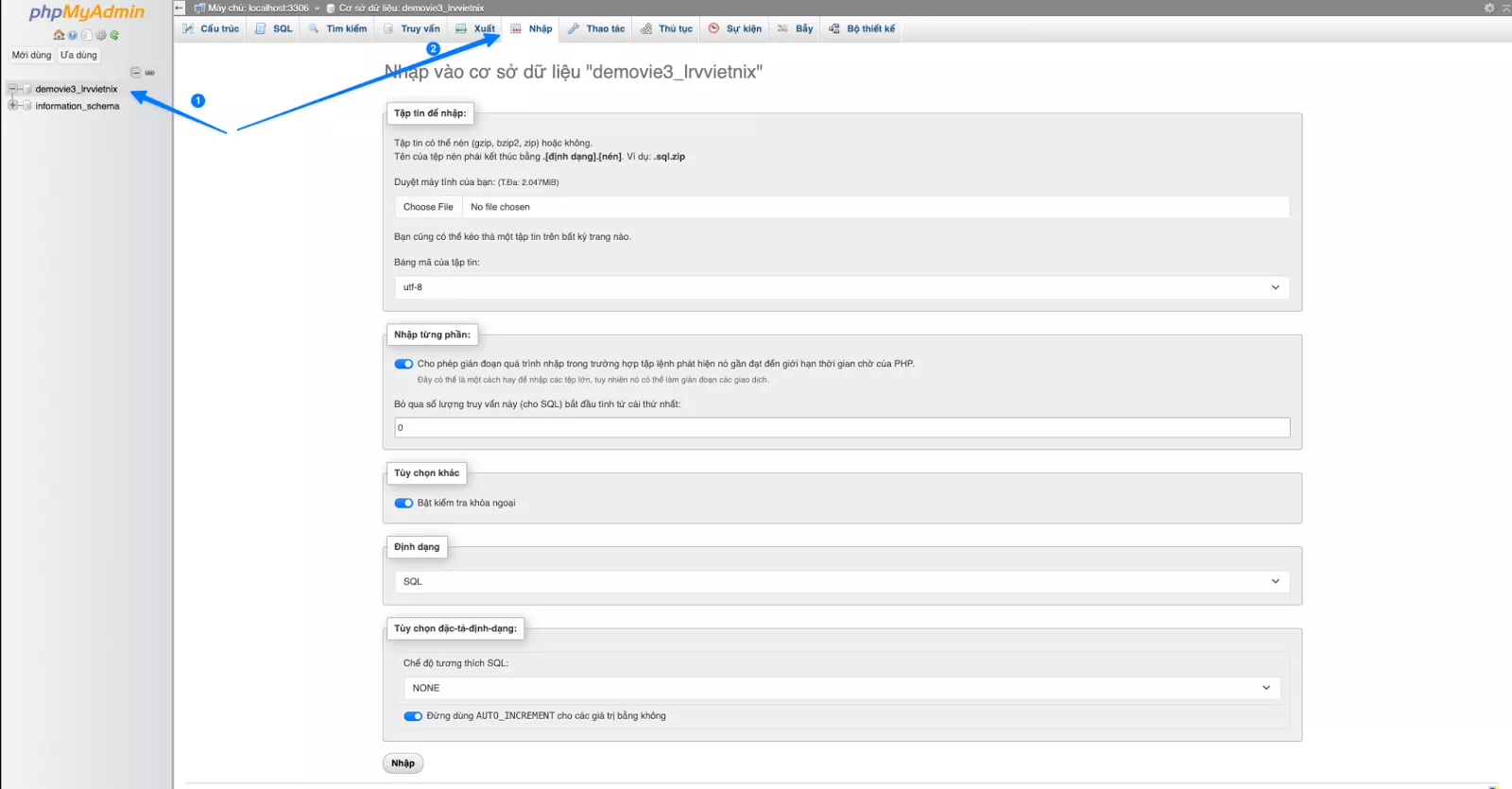The height and width of the screenshot is (789, 1512).
Task: Toggle the allow import interruption switch
Action: 404,364
